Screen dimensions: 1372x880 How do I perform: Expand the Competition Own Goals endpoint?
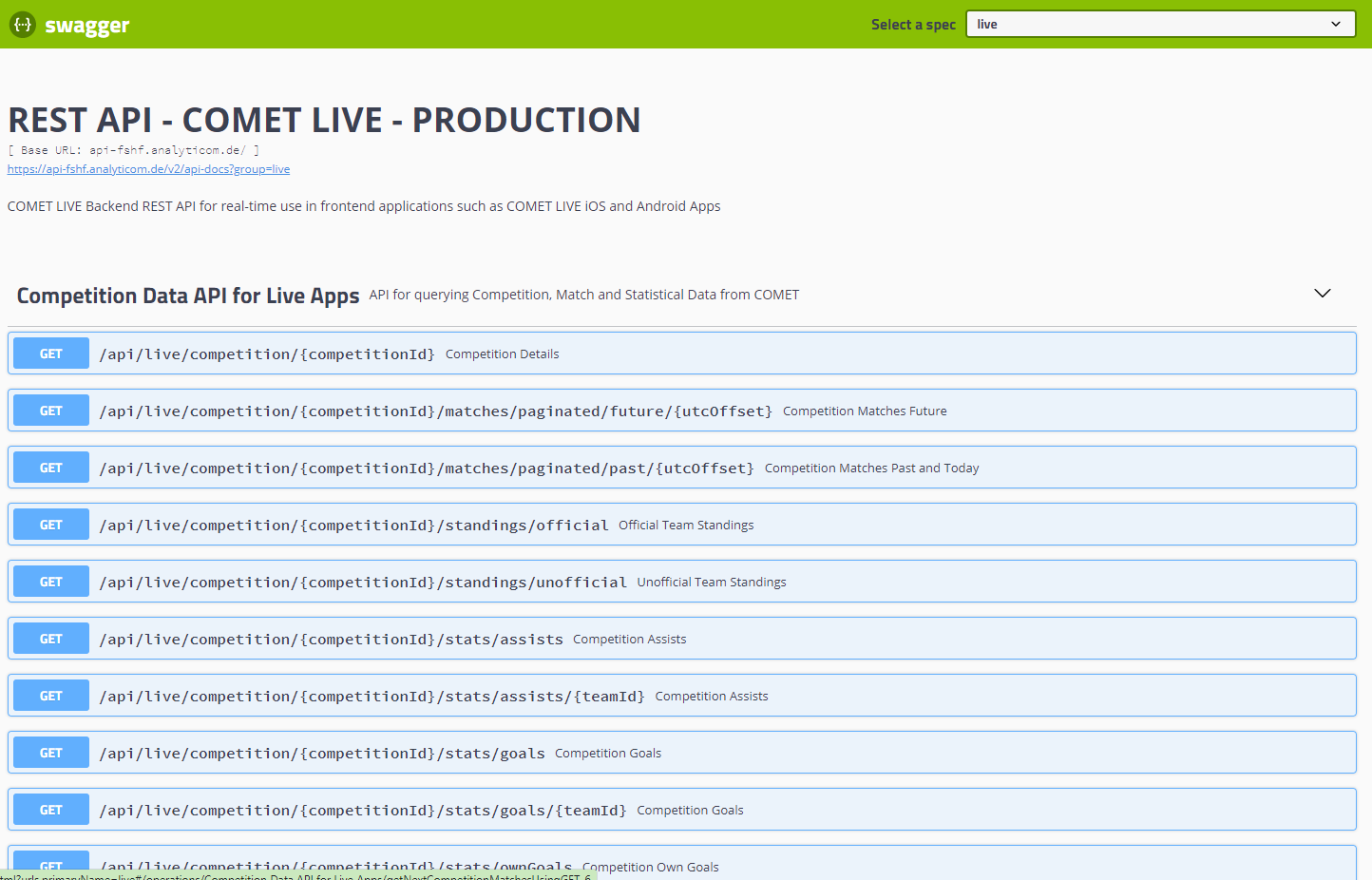pyautogui.click(x=650, y=866)
